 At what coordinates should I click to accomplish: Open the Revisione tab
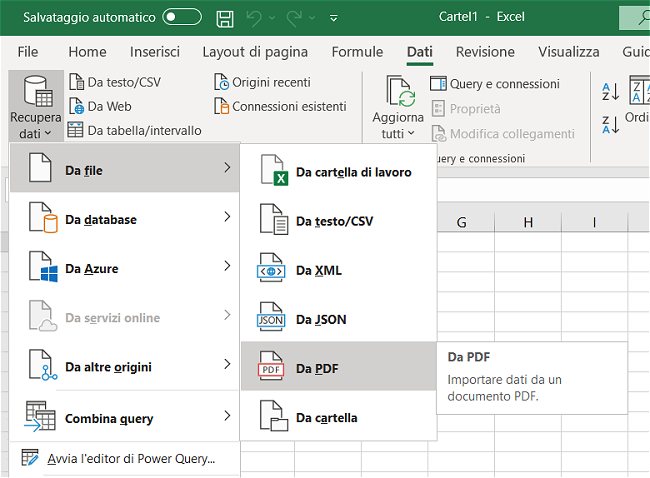click(485, 52)
